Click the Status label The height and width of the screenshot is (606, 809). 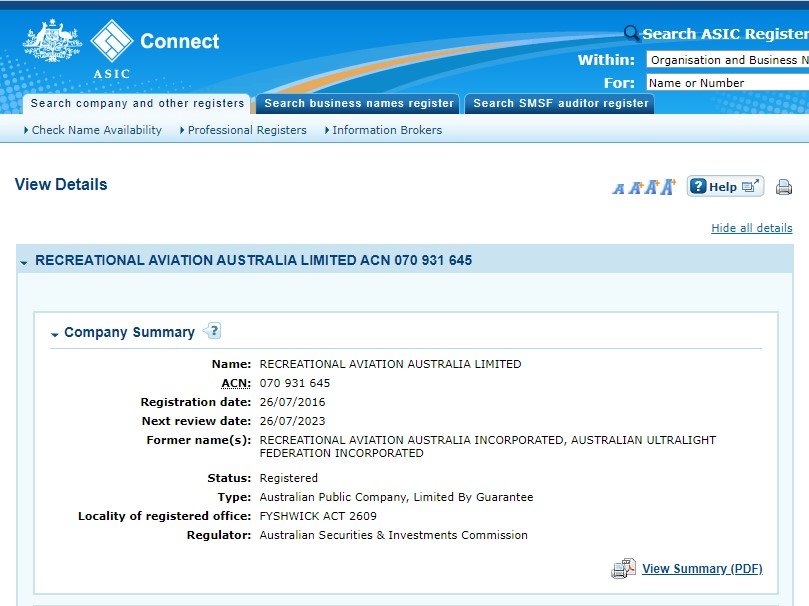click(229, 478)
